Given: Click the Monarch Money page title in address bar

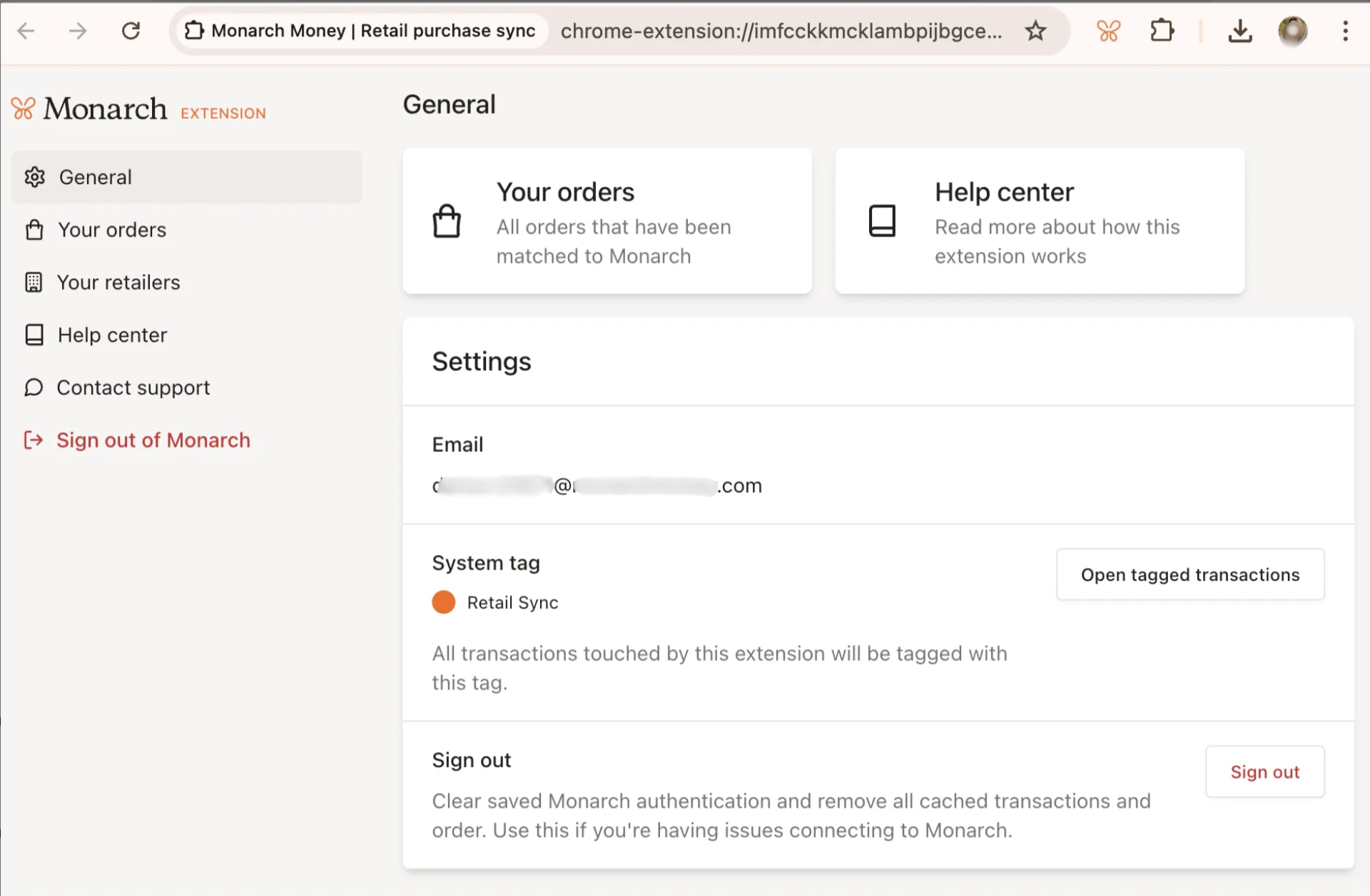Looking at the screenshot, I should pyautogui.click(x=373, y=31).
